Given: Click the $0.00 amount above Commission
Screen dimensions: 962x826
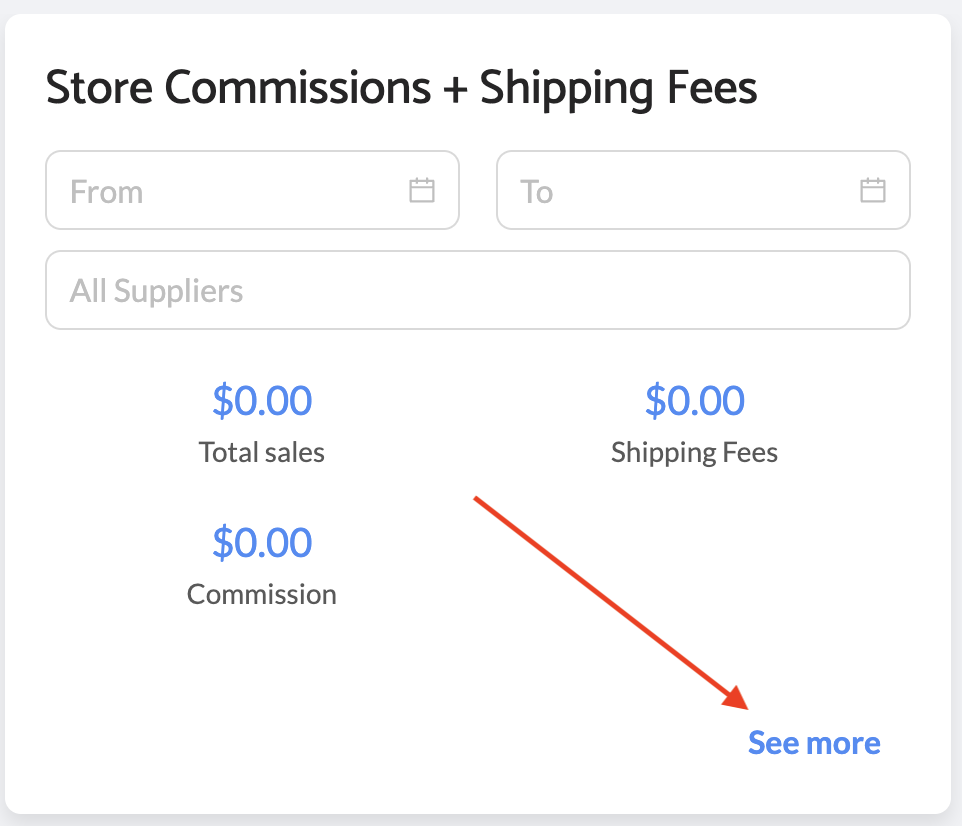Looking at the screenshot, I should click(262, 542).
